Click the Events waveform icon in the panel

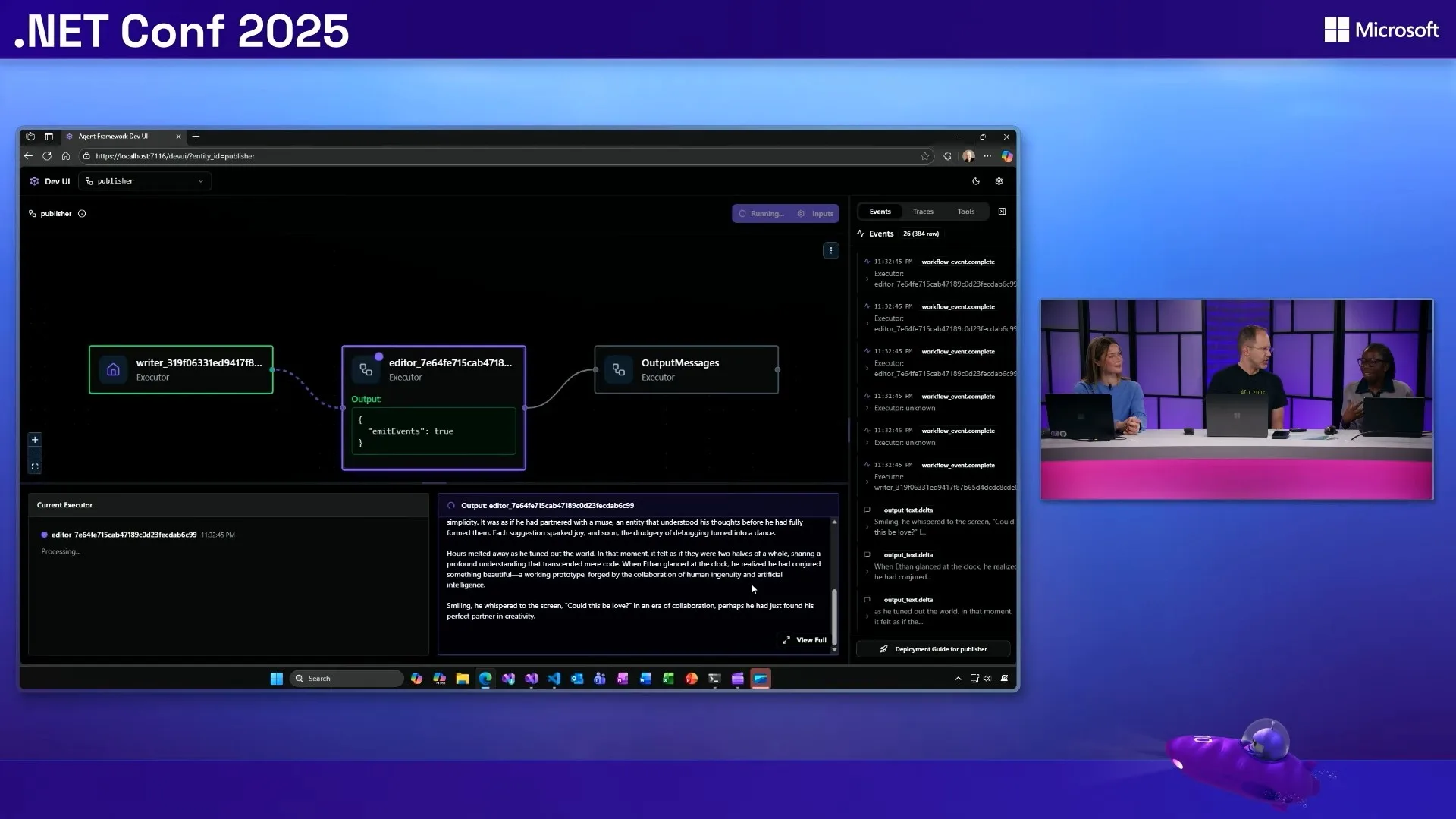point(861,234)
